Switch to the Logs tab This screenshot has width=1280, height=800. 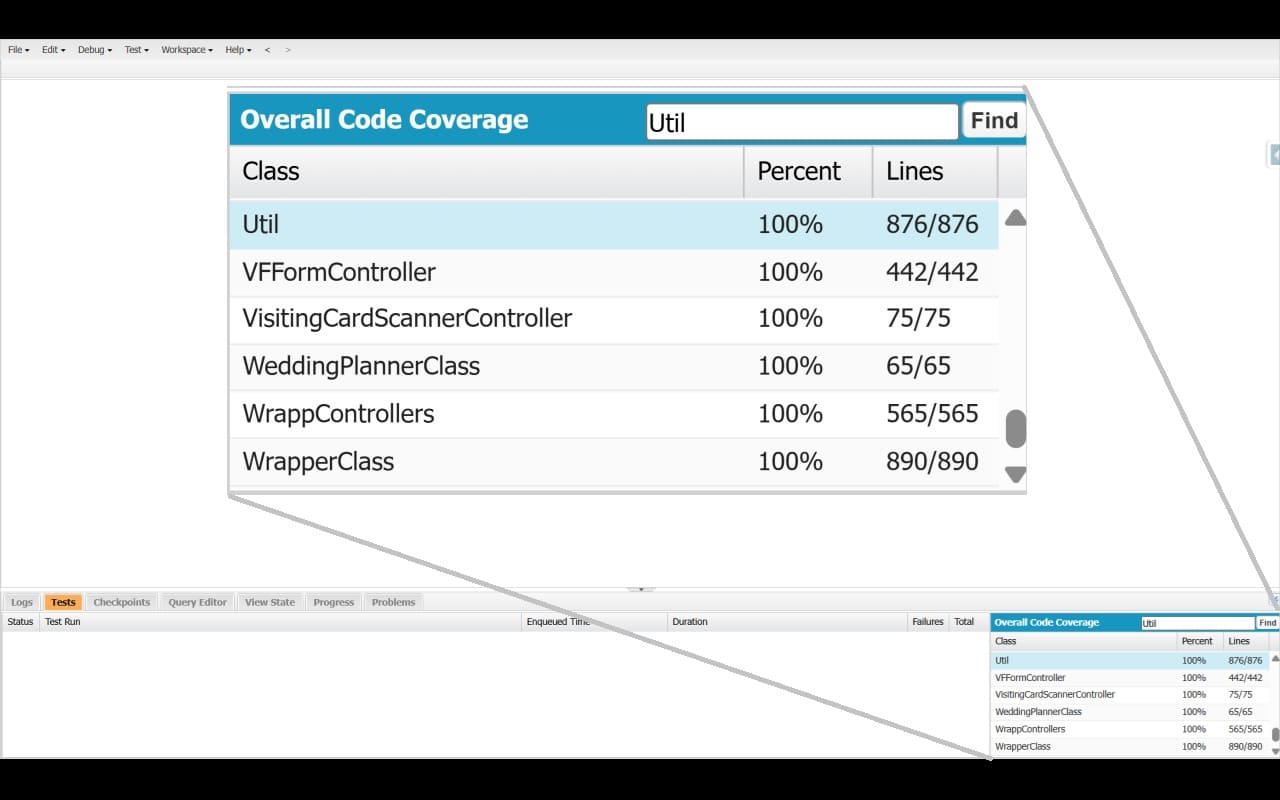(x=22, y=602)
